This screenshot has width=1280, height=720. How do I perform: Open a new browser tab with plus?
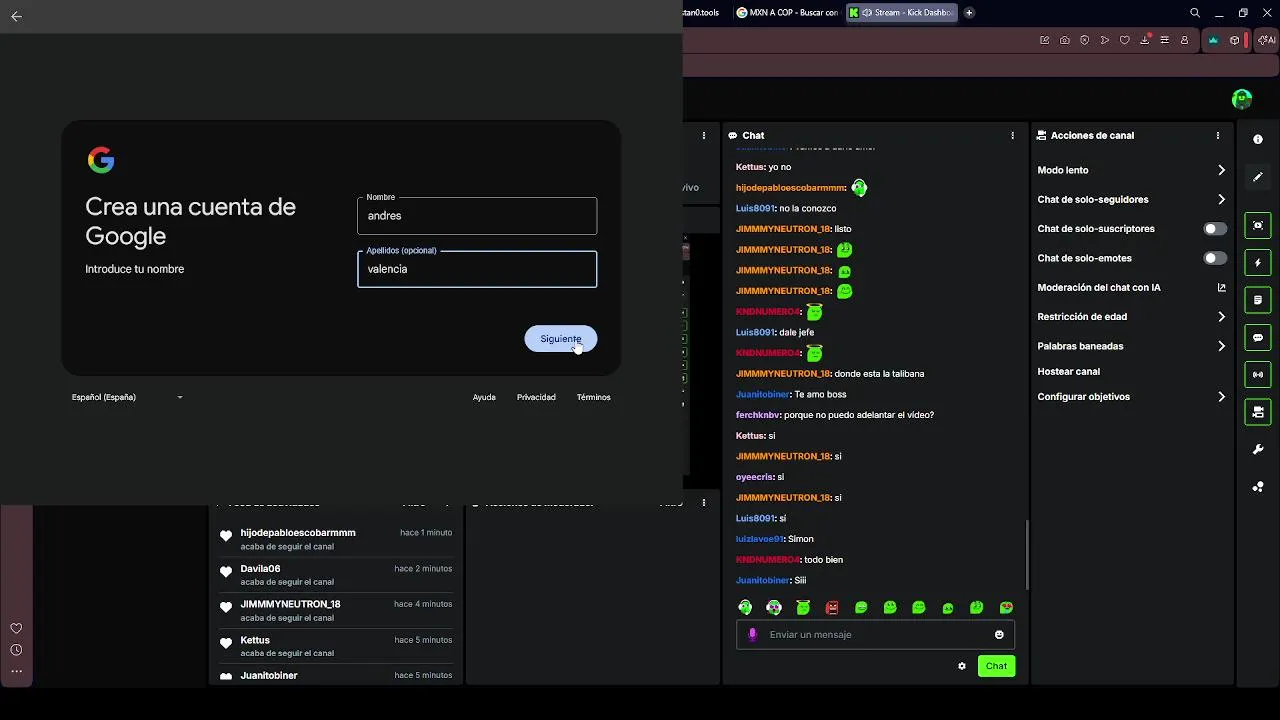(969, 13)
